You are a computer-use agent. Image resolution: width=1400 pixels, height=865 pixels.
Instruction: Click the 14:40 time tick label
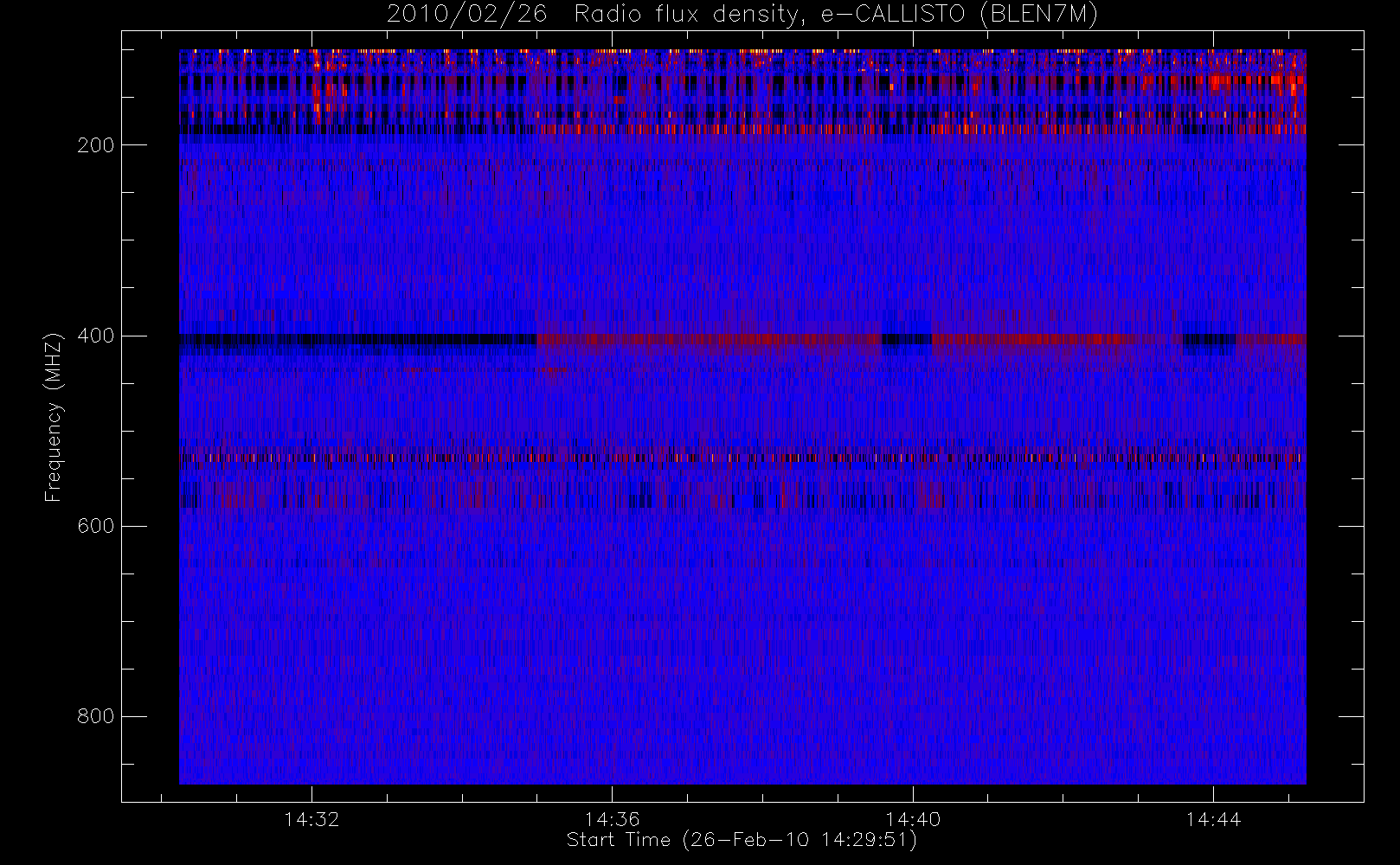click(x=913, y=819)
